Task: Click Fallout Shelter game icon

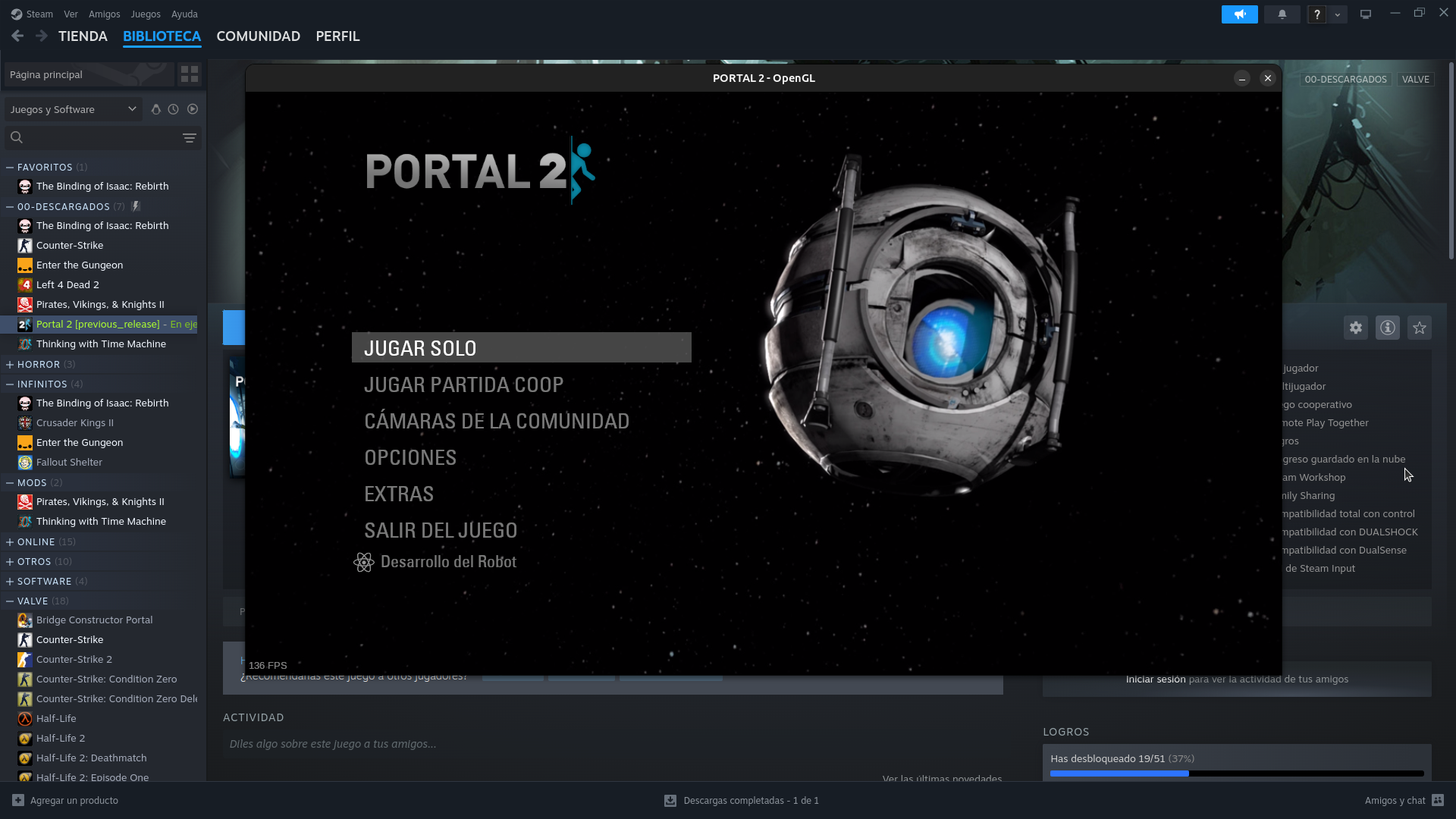Action: pyautogui.click(x=25, y=462)
